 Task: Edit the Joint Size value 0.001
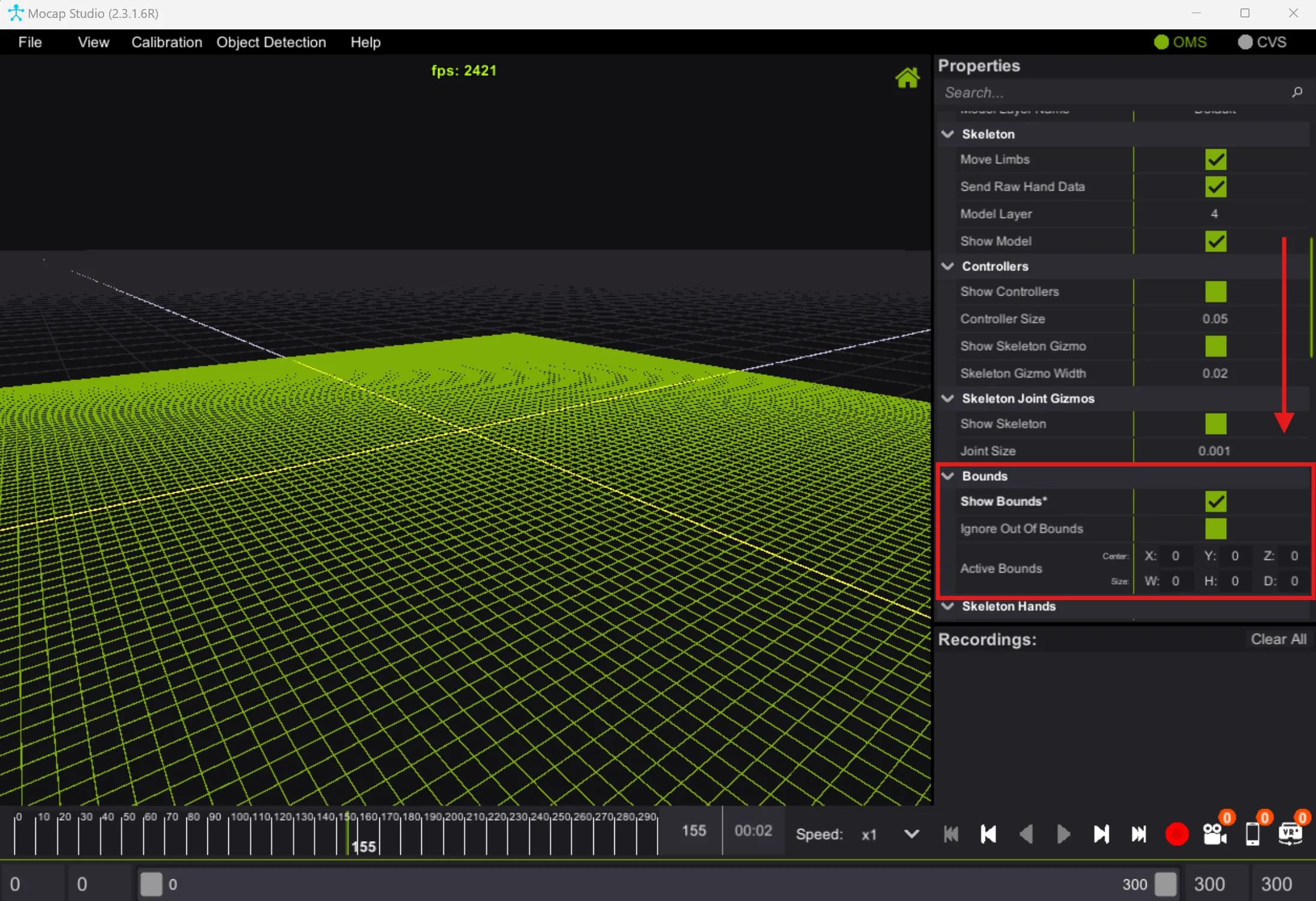[1215, 451]
